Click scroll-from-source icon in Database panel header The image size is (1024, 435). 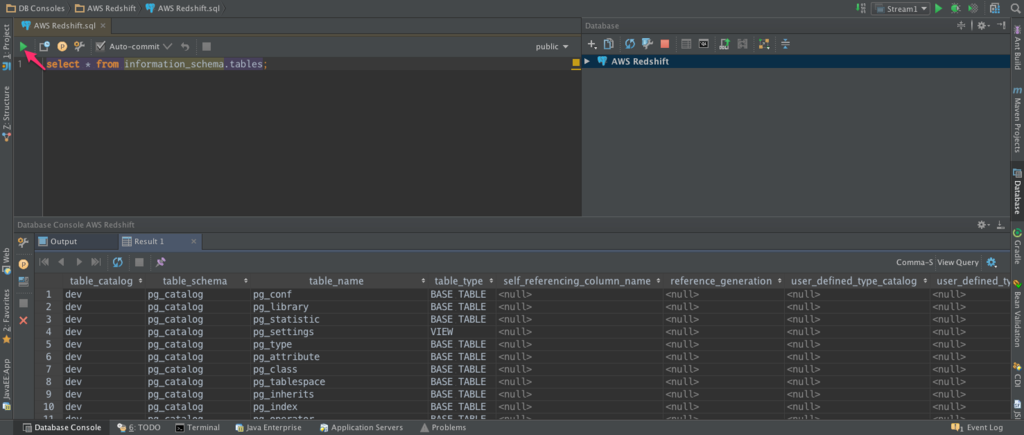pos(961,25)
